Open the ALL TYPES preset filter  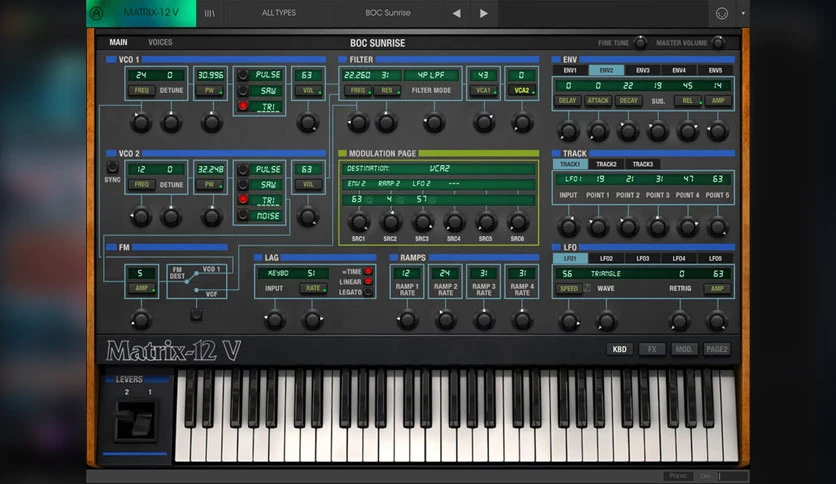279,13
